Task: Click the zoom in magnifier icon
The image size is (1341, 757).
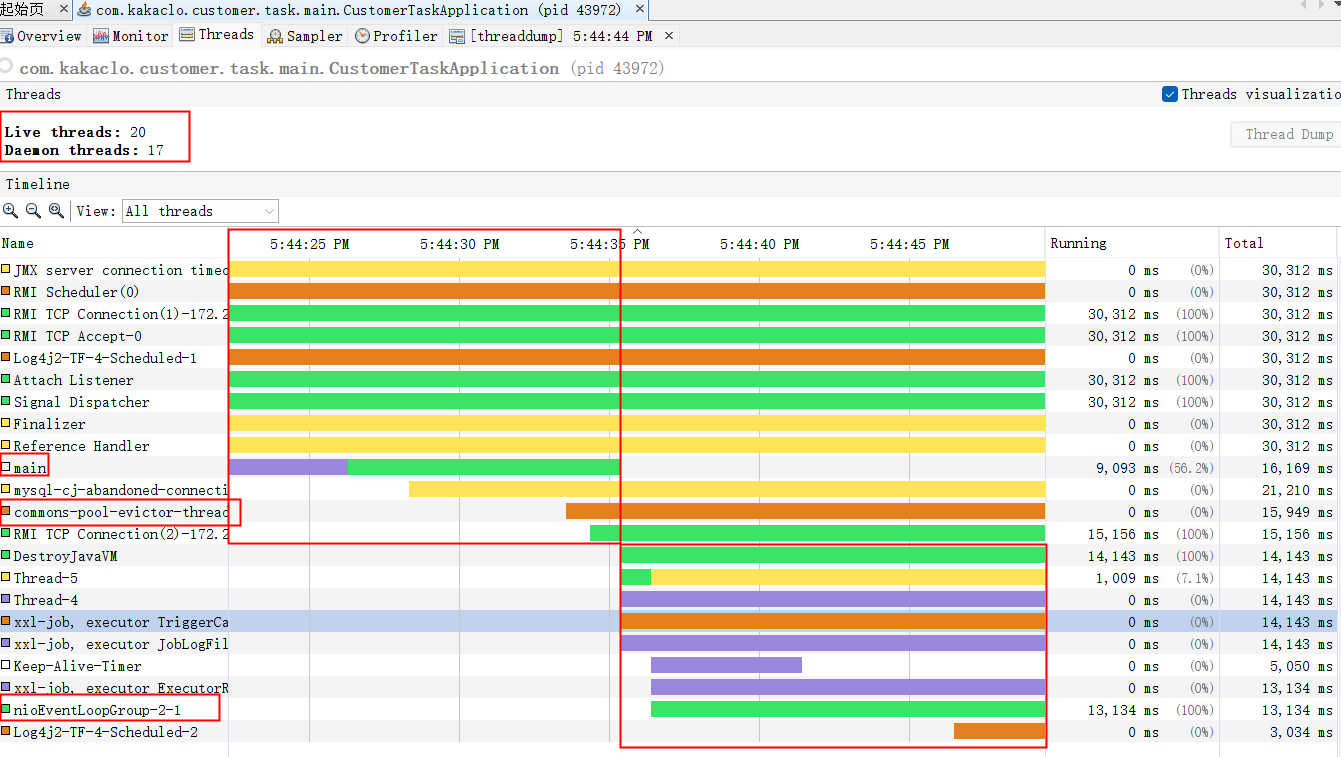Action: [10, 211]
